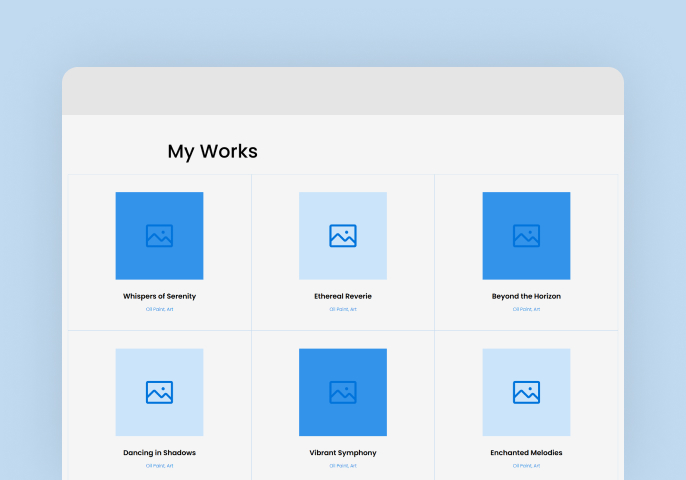686x480 pixels.
Task: Click the Whispers of Serenity title
Action: [159, 296]
